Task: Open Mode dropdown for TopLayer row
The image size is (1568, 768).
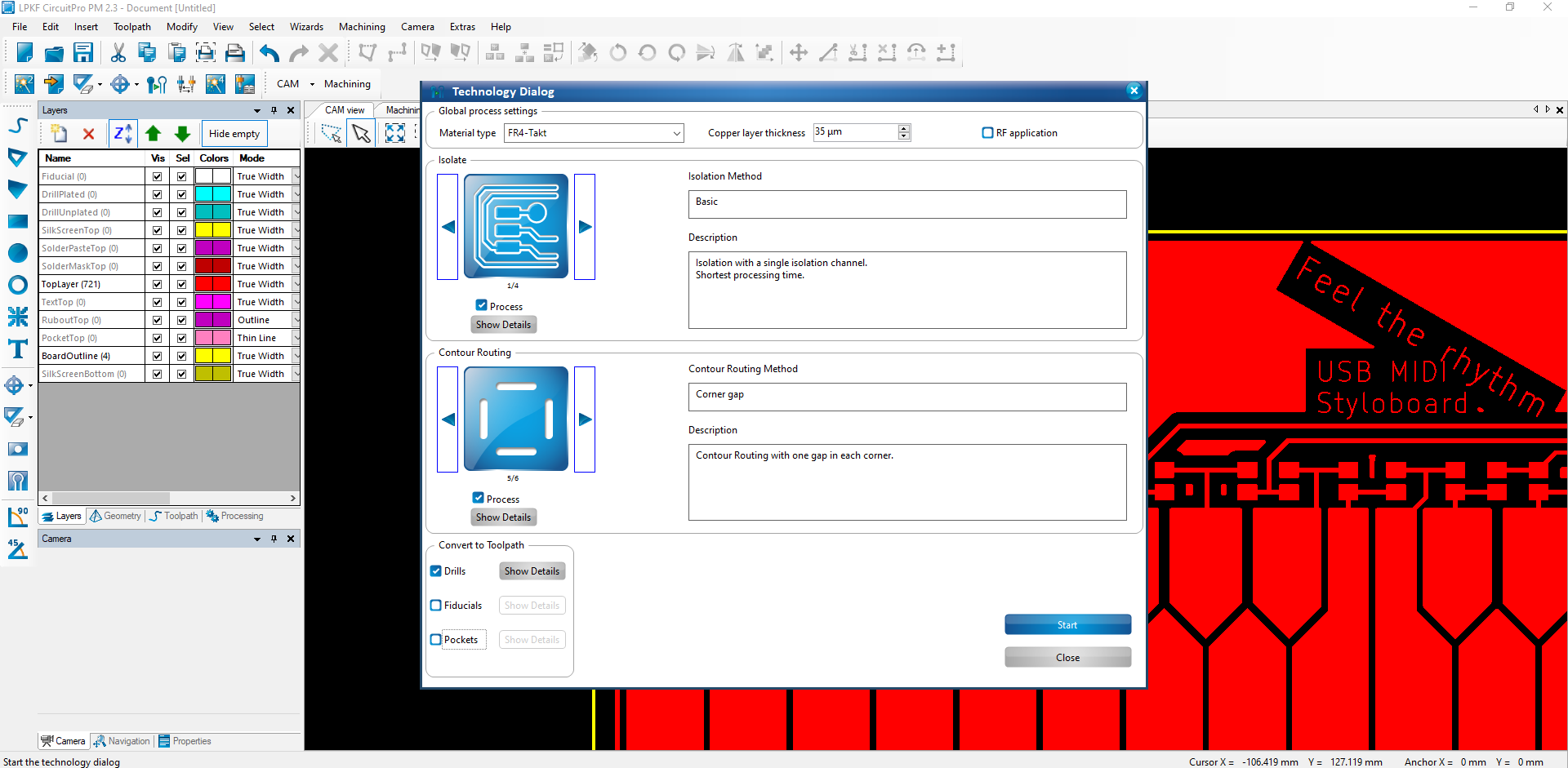Action: 296,284
